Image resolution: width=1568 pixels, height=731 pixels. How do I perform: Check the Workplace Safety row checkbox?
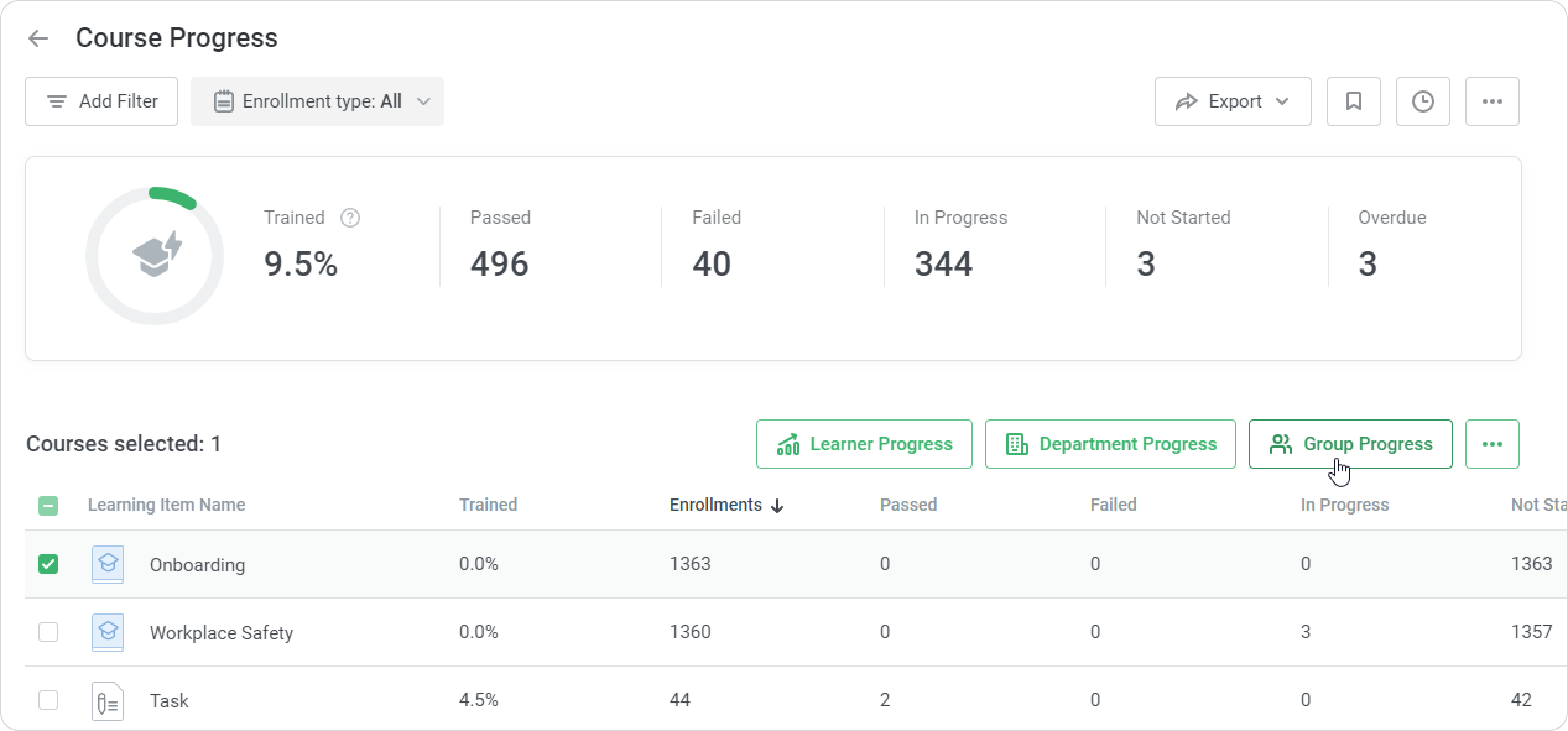coord(48,632)
